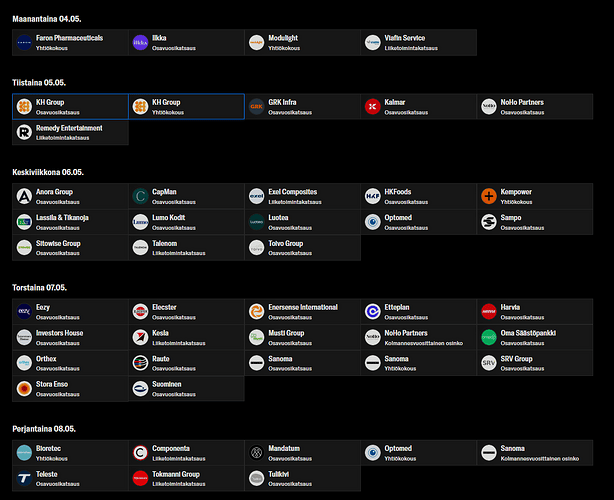Open the Bioretec Yhtiökokous card

coord(70,453)
